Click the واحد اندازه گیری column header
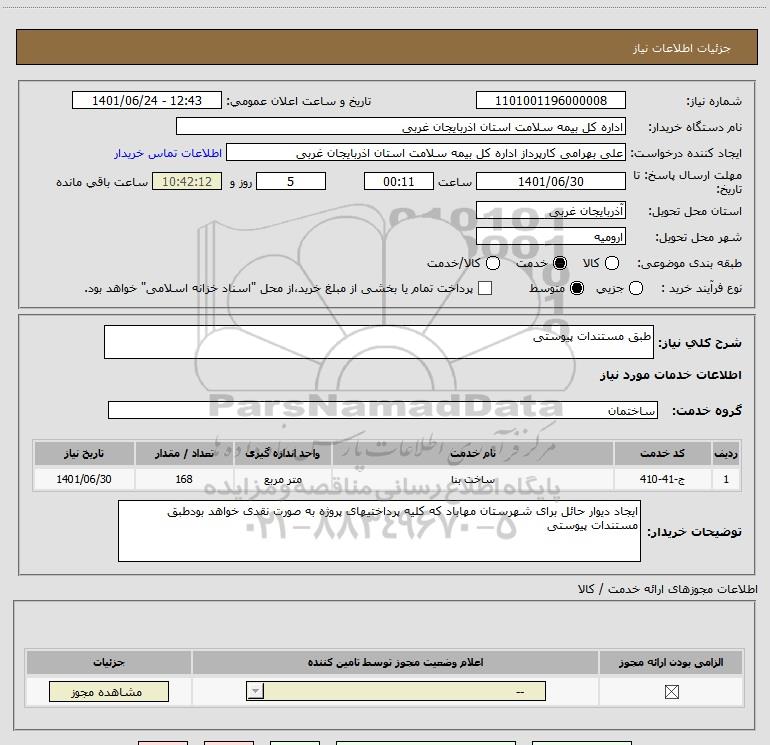 point(283,453)
